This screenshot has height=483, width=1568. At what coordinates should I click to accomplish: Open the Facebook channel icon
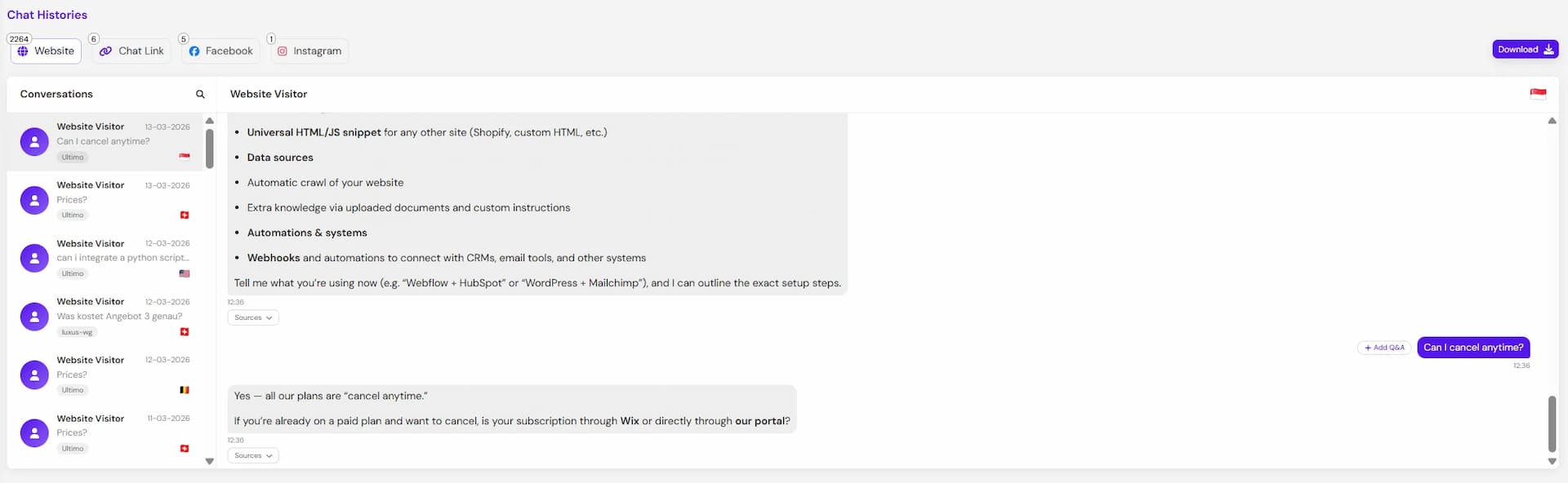(x=194, y=51)
